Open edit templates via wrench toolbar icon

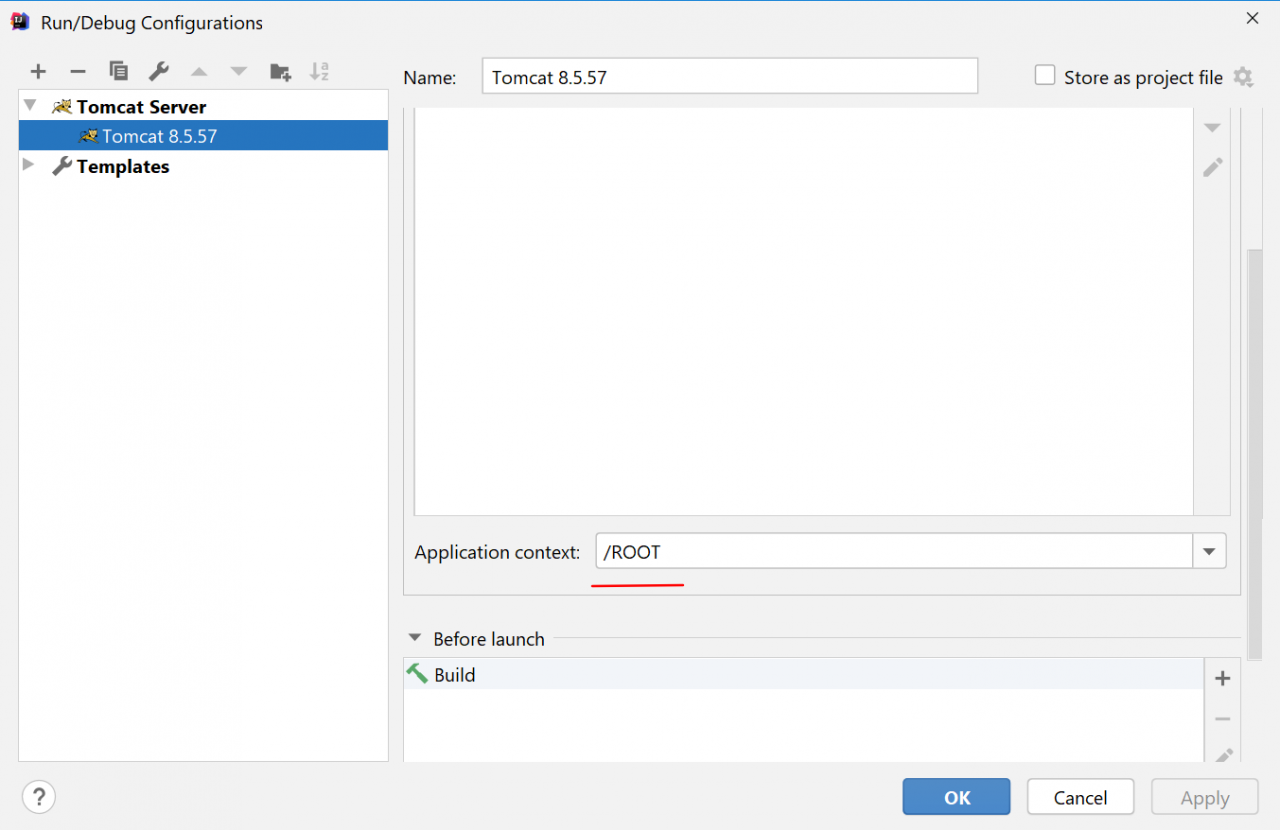pos(158,71)
